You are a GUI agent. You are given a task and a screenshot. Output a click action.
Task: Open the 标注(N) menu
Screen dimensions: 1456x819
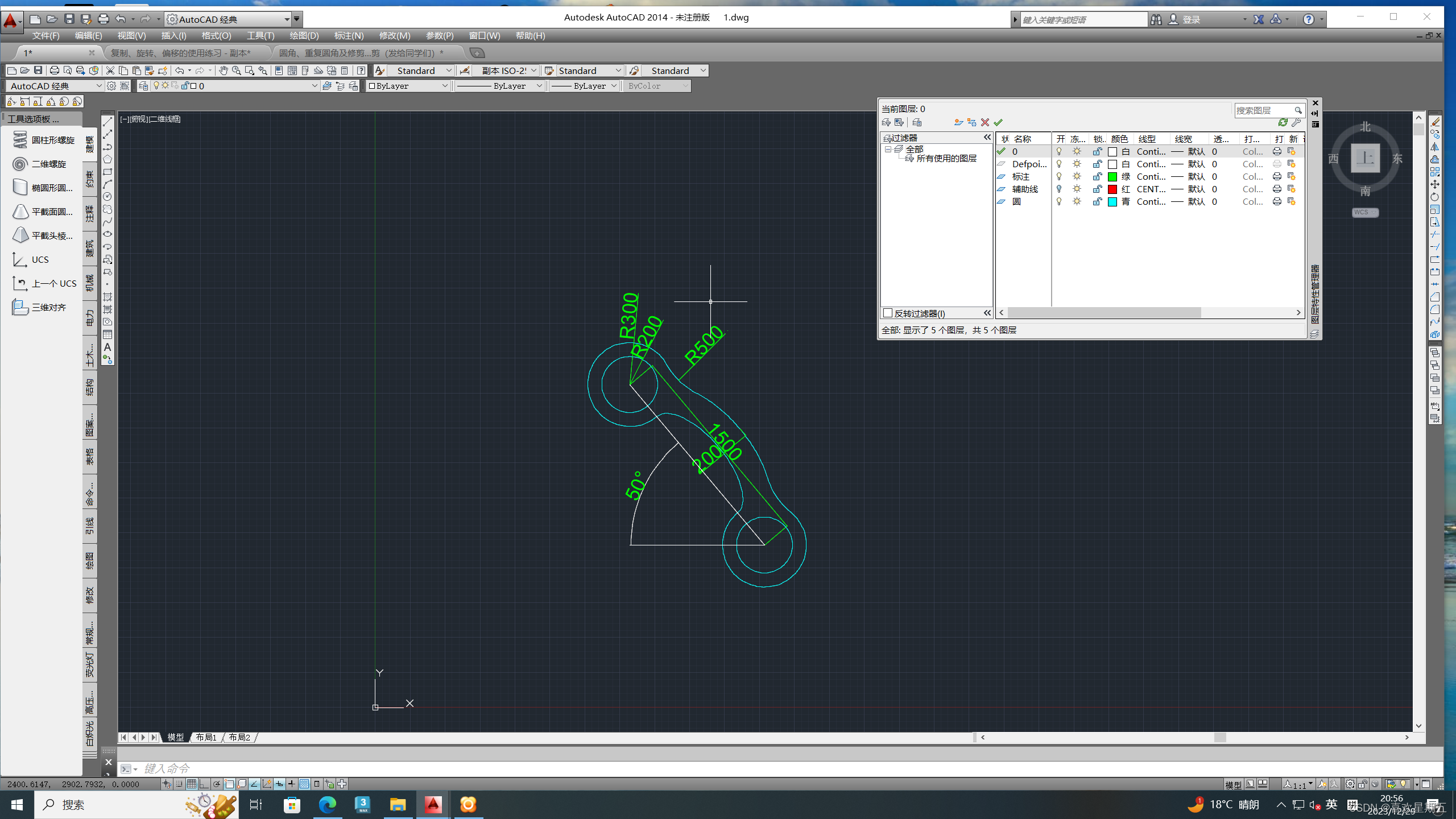[349, 36]
